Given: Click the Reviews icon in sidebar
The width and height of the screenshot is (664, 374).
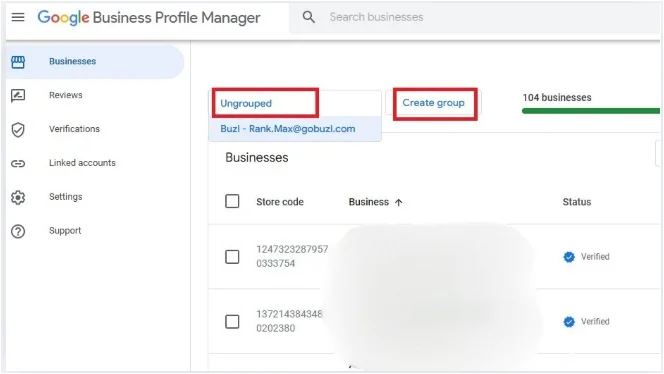Looking at the screenshot, I should pyautogui.click(x=18, y=96).
